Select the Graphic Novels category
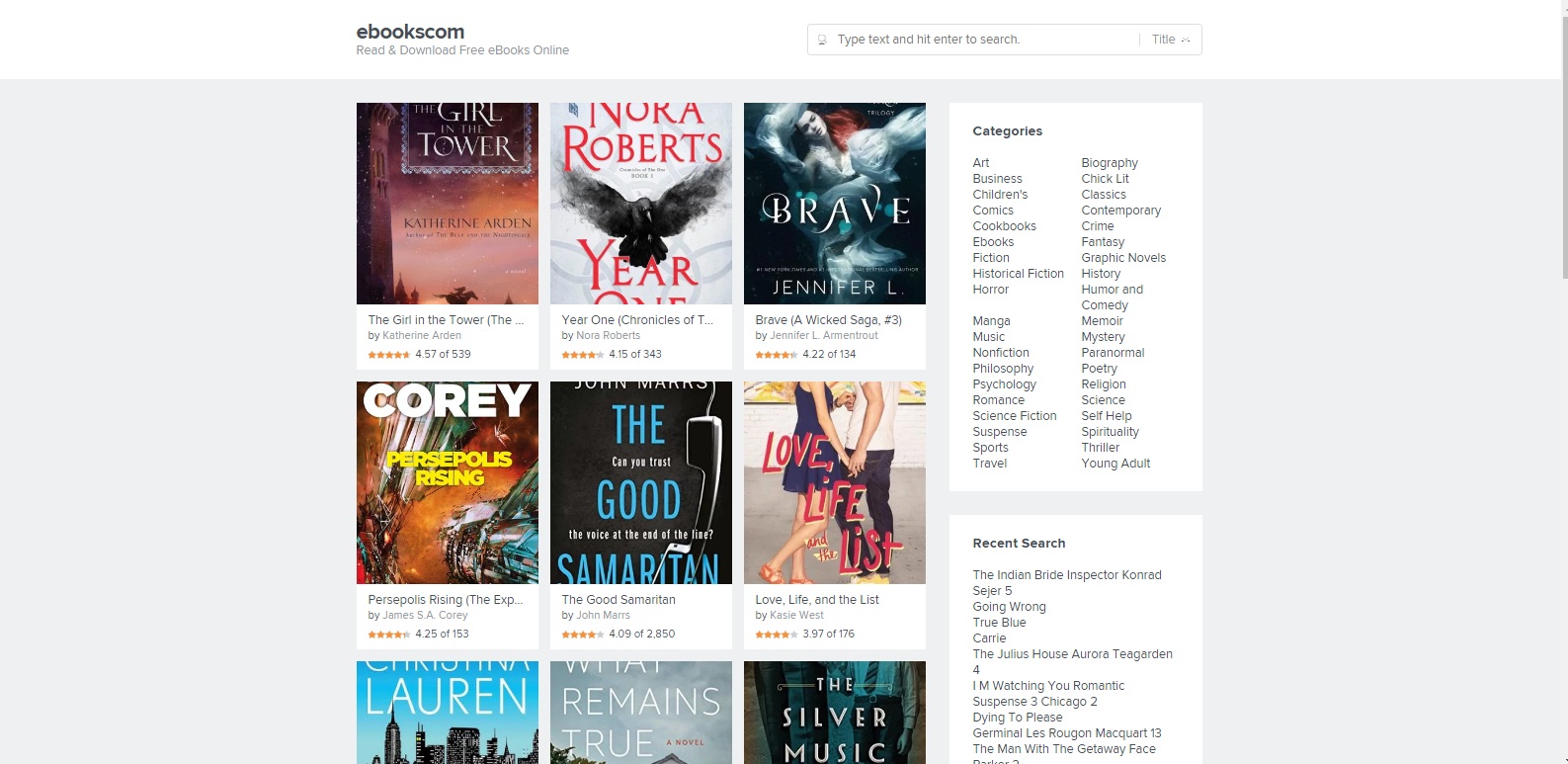1568x764 pixels. pyautogui.click(x=1123, y=258)
